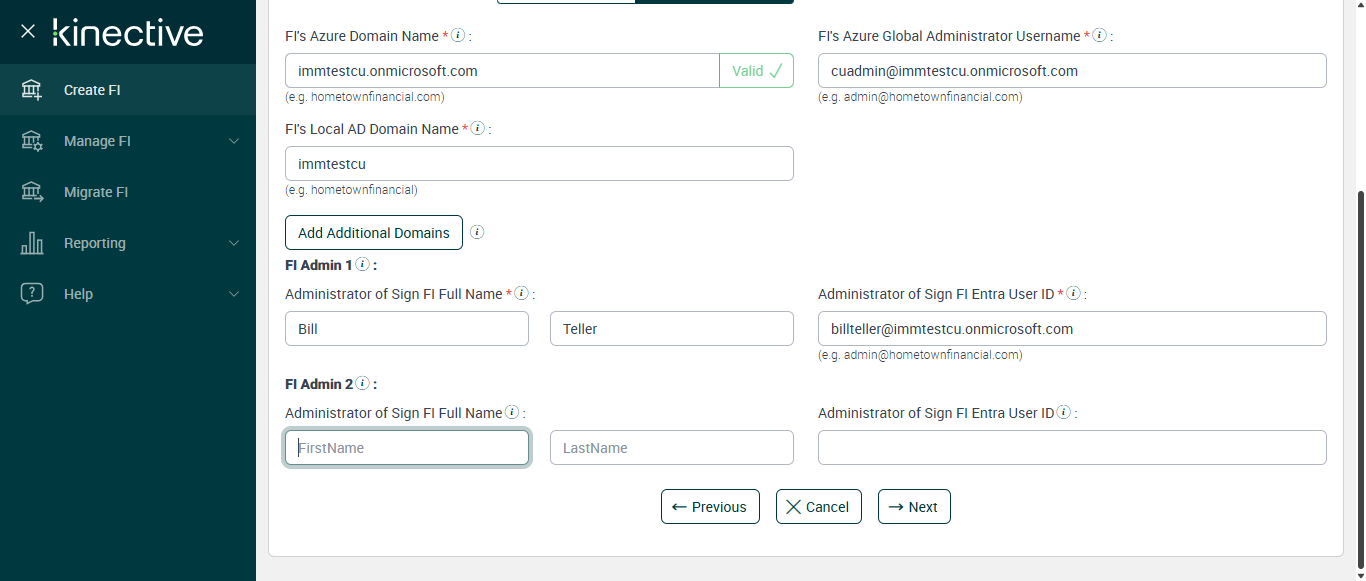Select Manage FI in the sidebar
The width and height of the screenshot is (1366, 581).
pyautogui.click(x=97, y=141)
